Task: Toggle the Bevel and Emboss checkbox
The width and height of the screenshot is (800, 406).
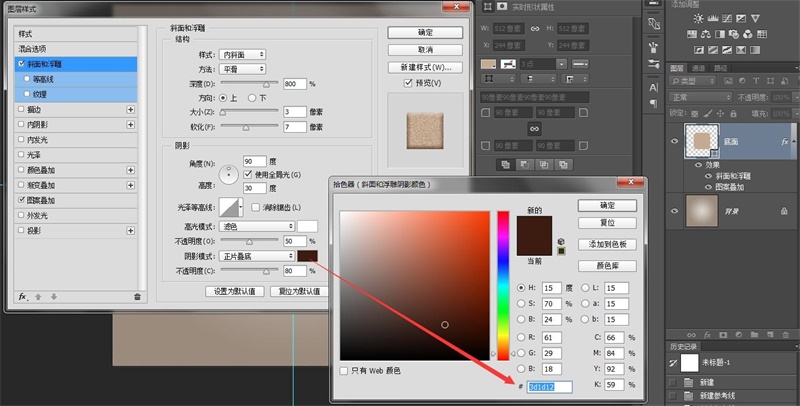Action: point(21,64)
